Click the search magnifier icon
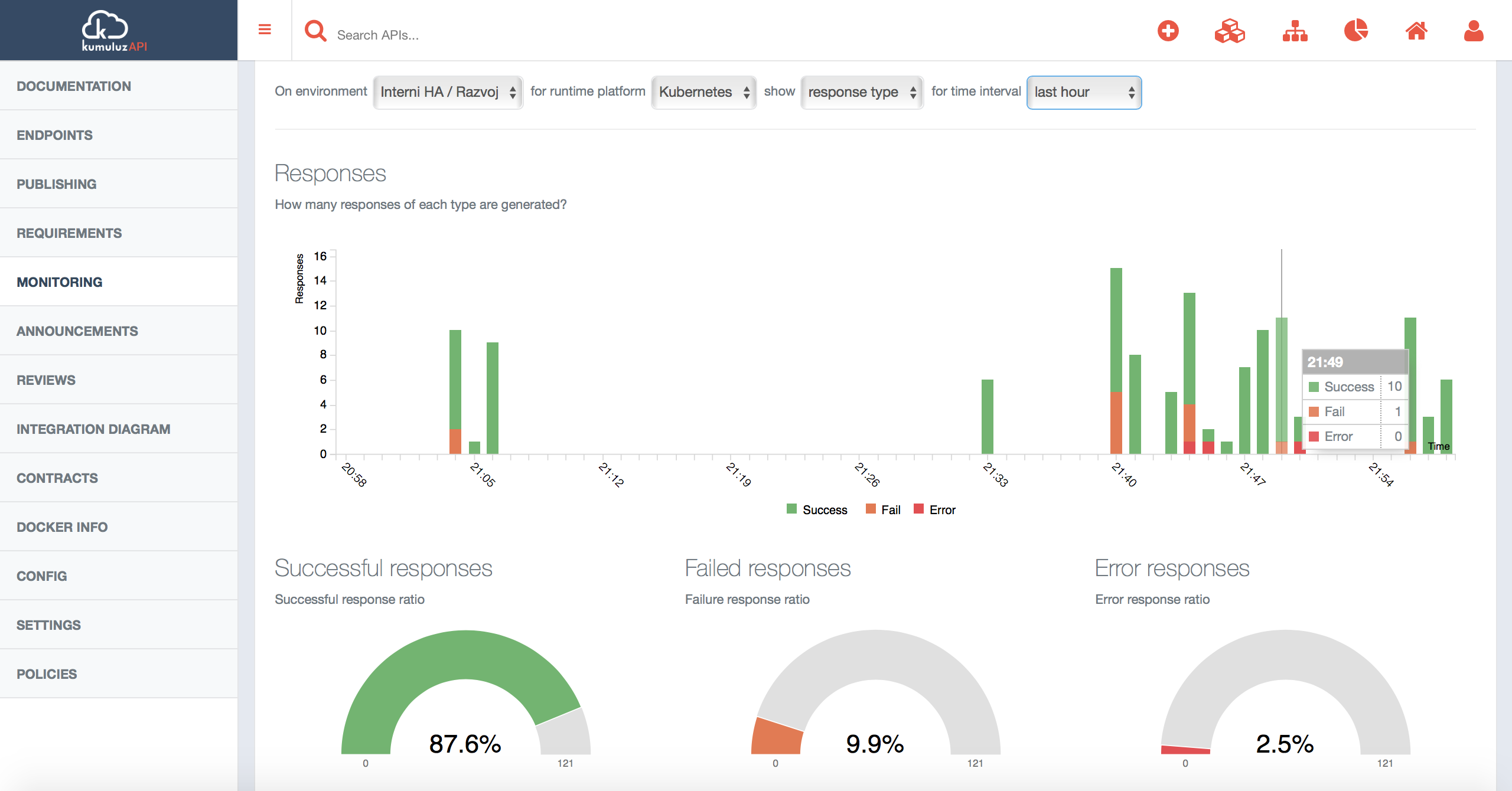 click(316, 31)
